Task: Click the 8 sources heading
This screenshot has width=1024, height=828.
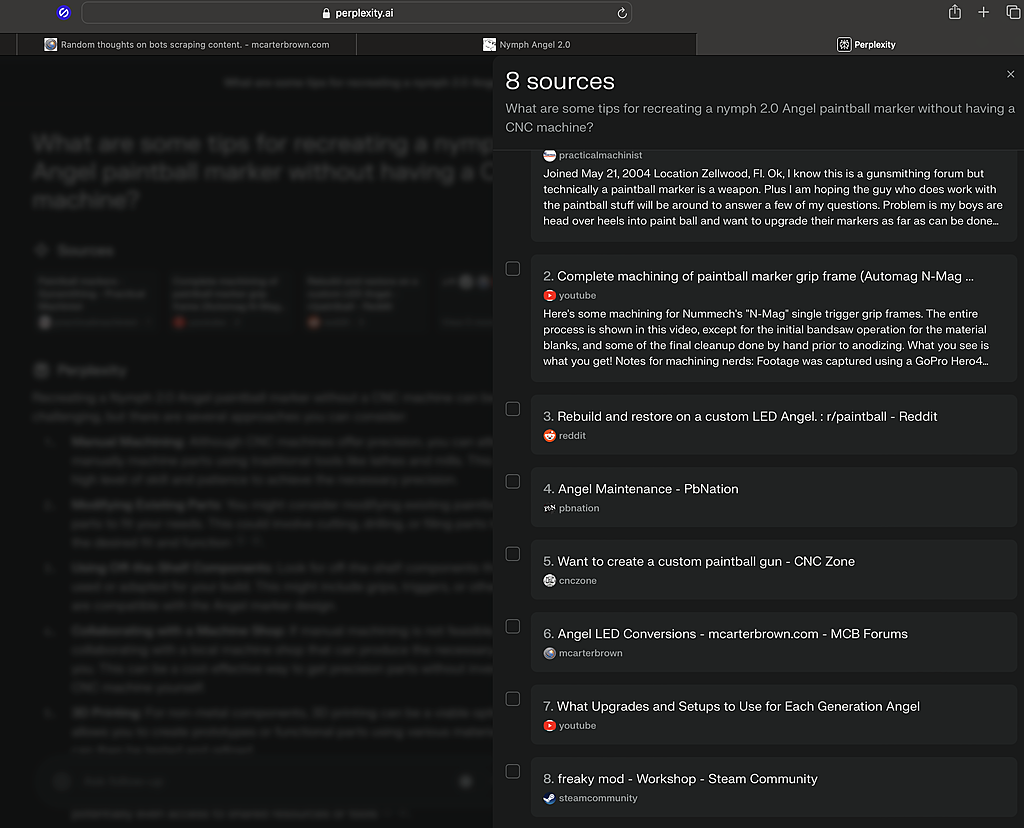Action: [560, 81]
